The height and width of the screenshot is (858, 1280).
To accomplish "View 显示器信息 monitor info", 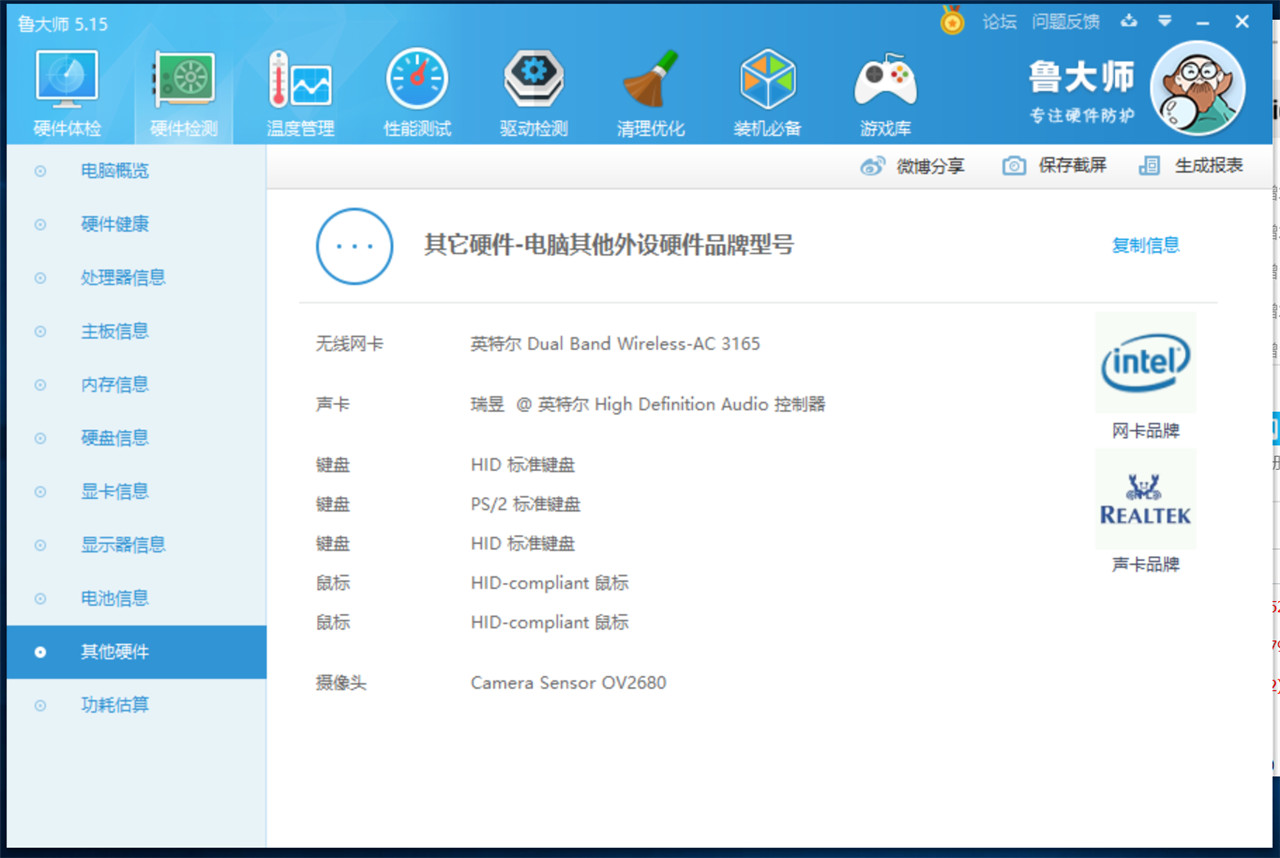I will click(x=136, y=545).
